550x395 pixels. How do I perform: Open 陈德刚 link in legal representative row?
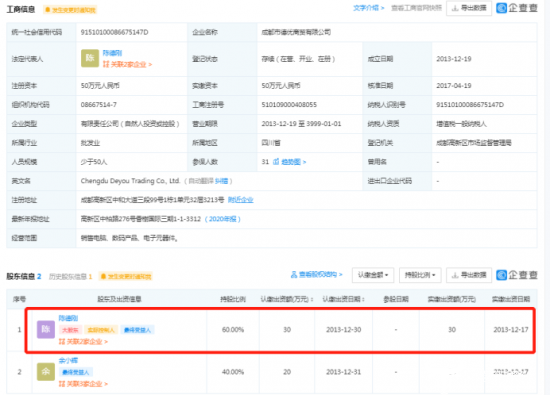[x=112, y=53]
